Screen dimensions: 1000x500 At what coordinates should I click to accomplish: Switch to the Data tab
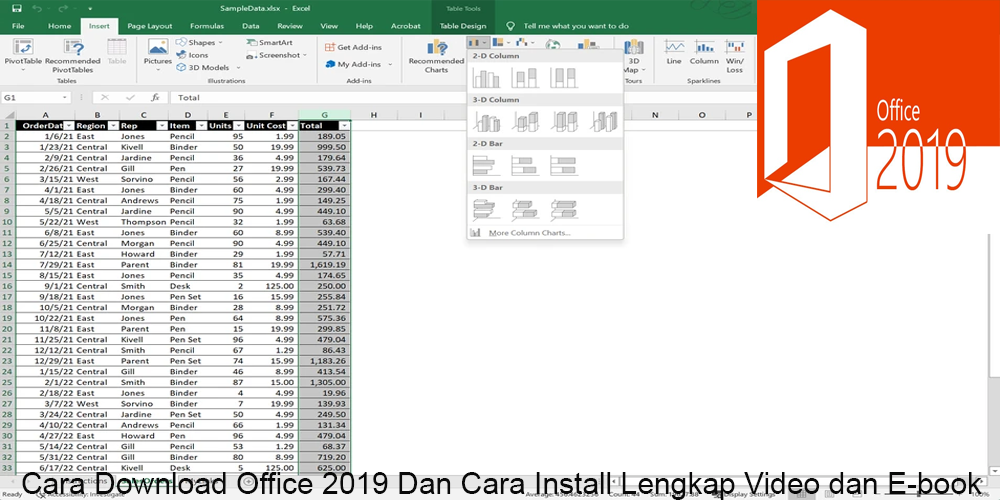pos(251,26)
